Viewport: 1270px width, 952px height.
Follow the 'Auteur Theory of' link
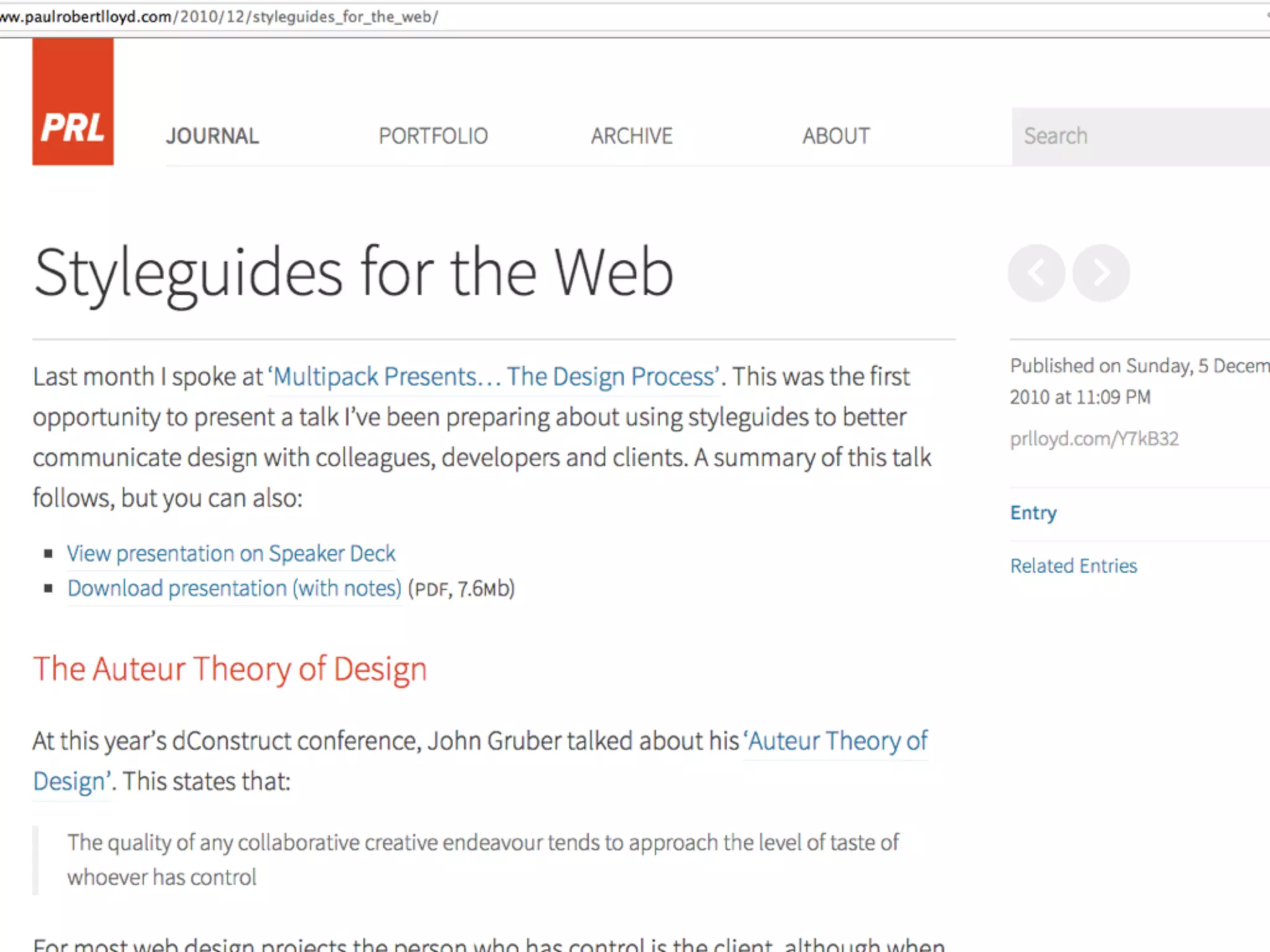tap(837, 741)
